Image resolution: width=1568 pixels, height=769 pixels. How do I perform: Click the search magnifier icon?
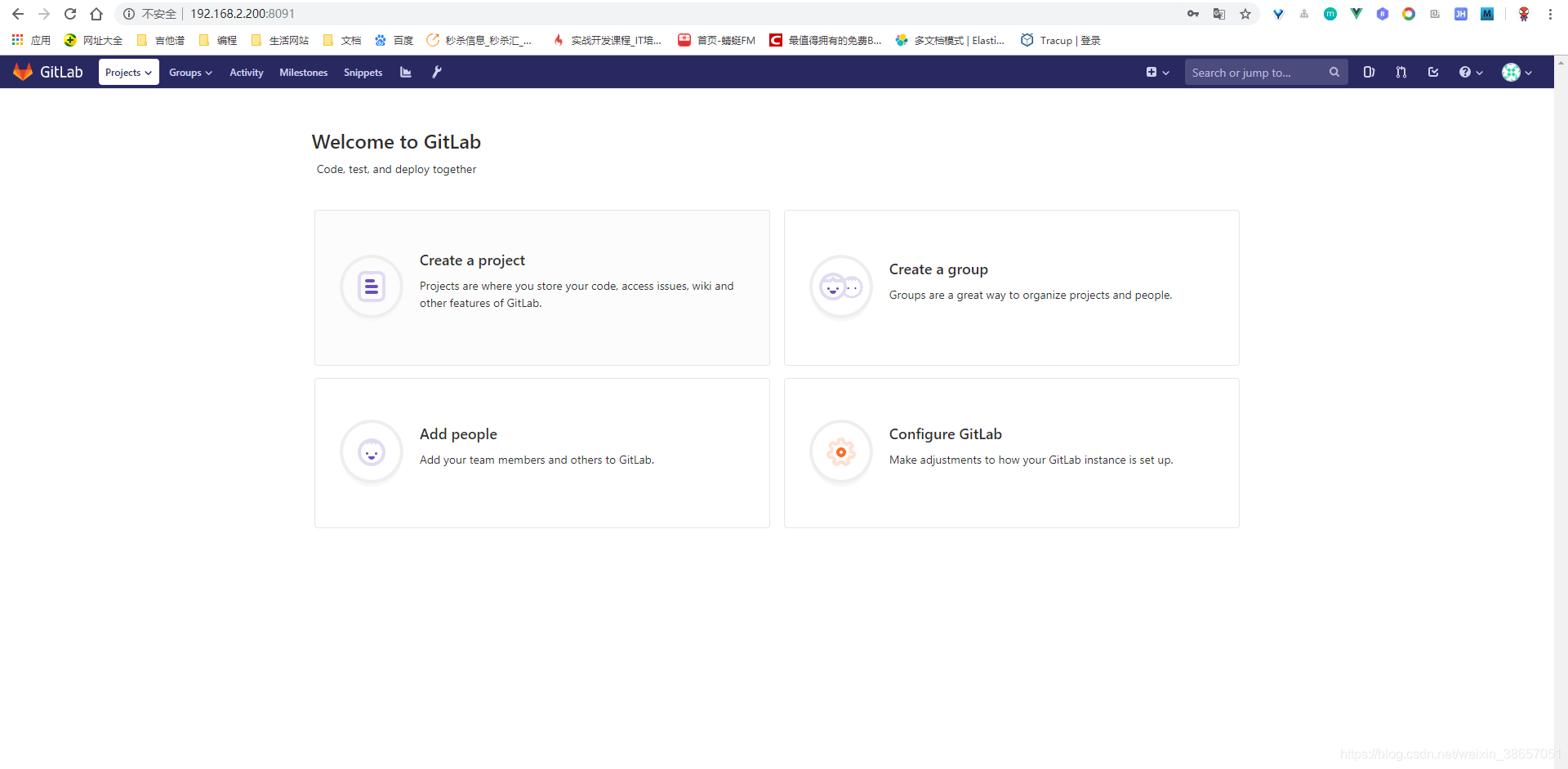coord(1334,72)
